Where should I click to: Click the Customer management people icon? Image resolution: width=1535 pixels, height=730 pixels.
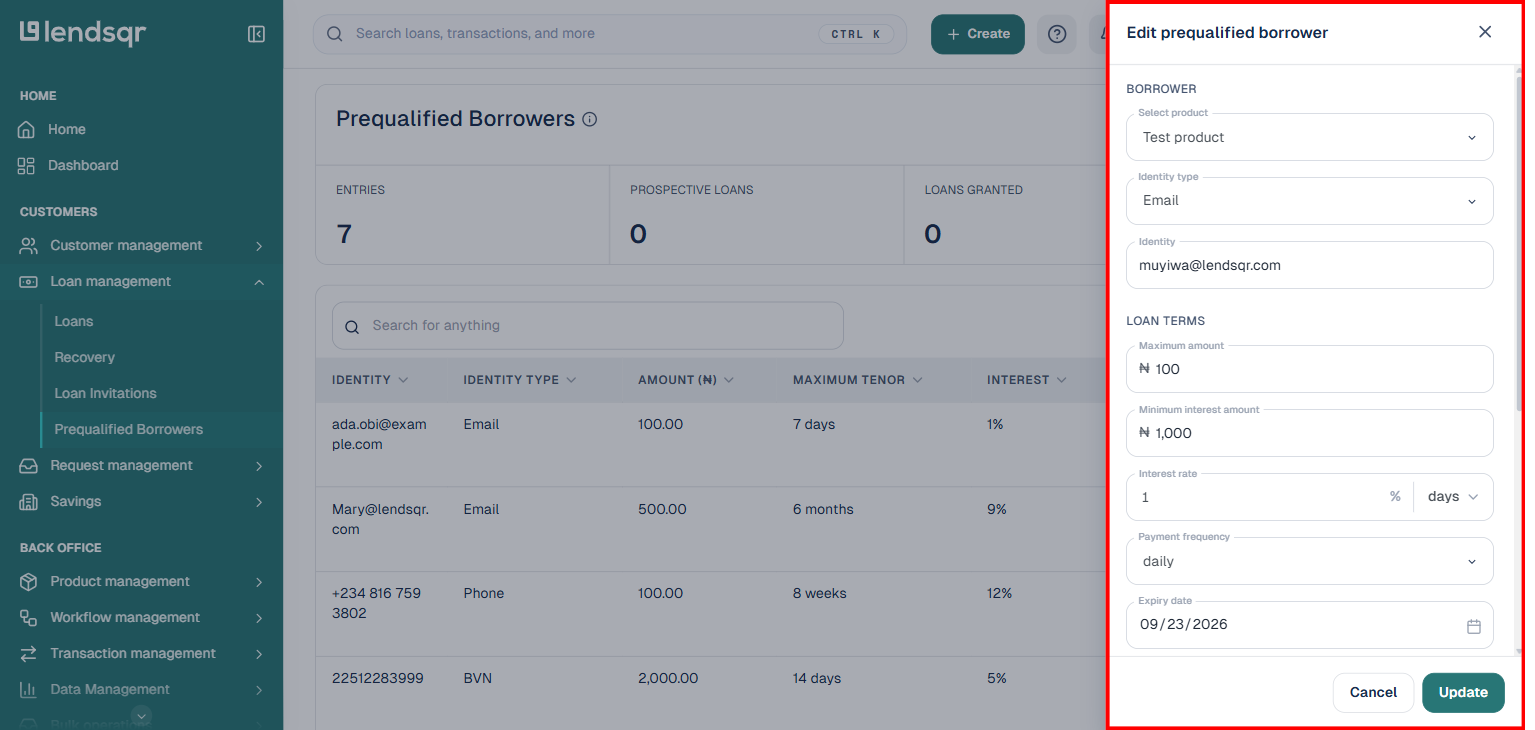[x=29, y=246]
